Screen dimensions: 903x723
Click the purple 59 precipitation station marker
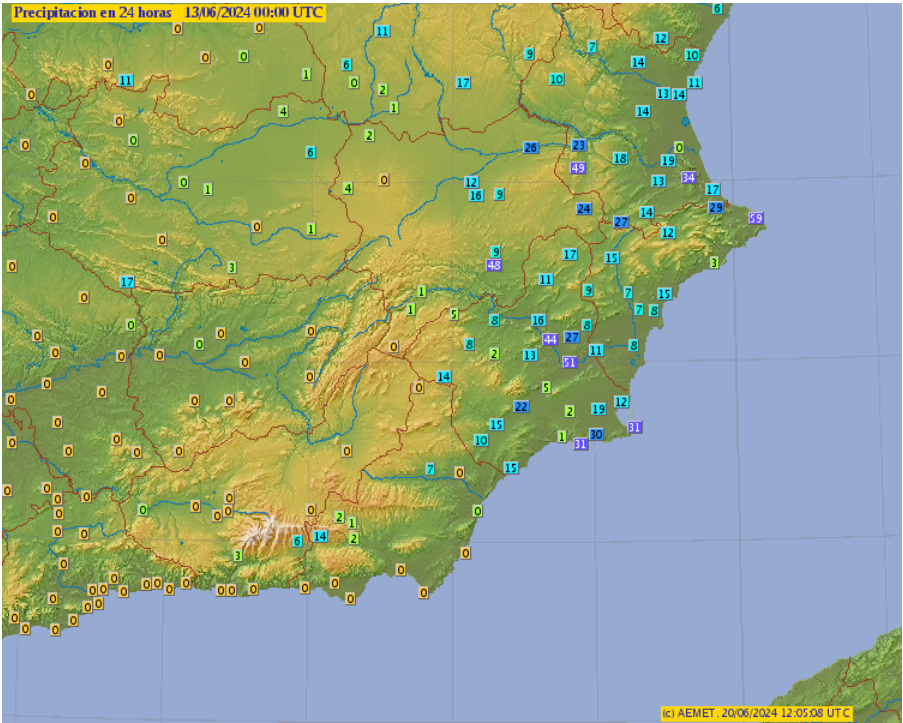(x=756, y=218)
